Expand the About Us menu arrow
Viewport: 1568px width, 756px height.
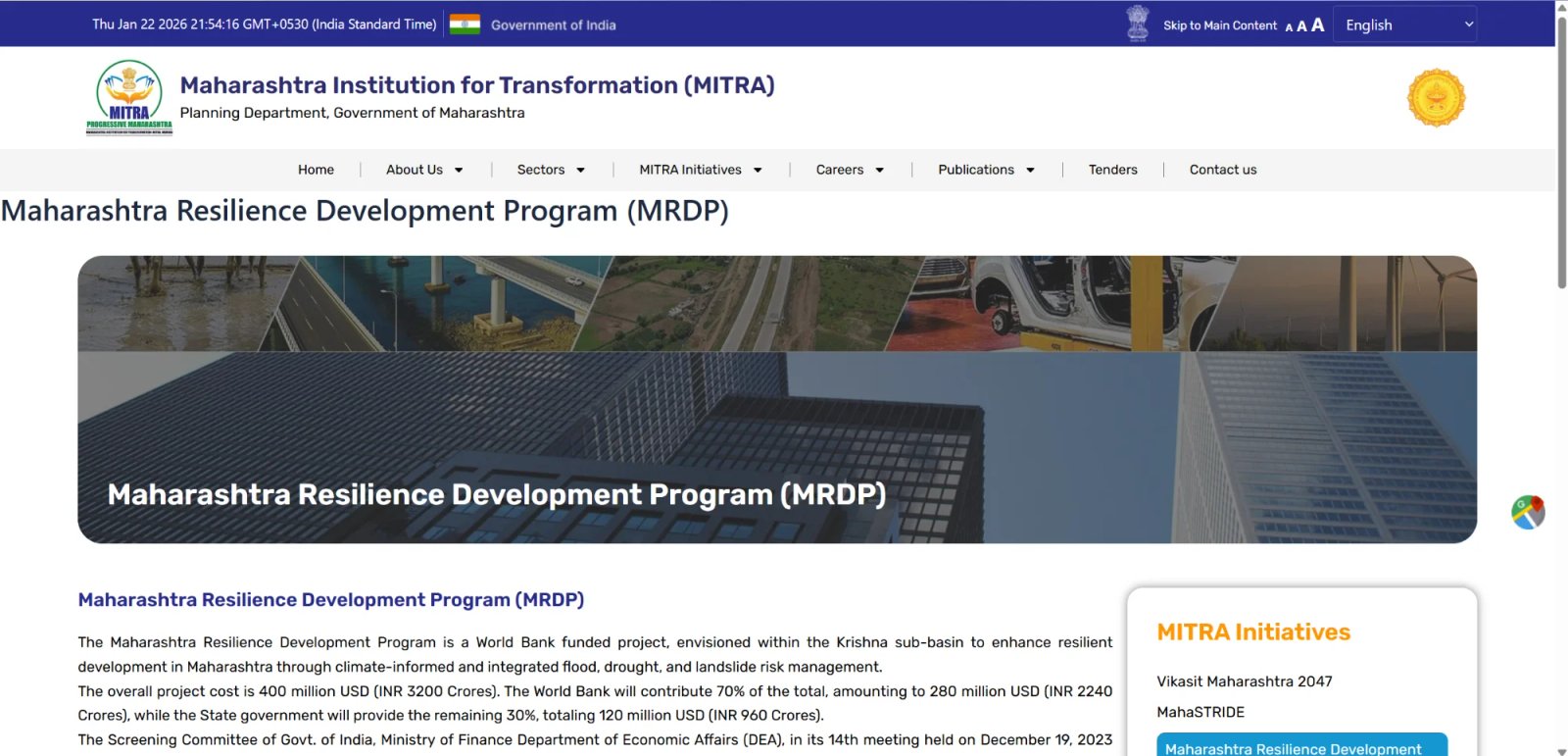click(459, 171)
